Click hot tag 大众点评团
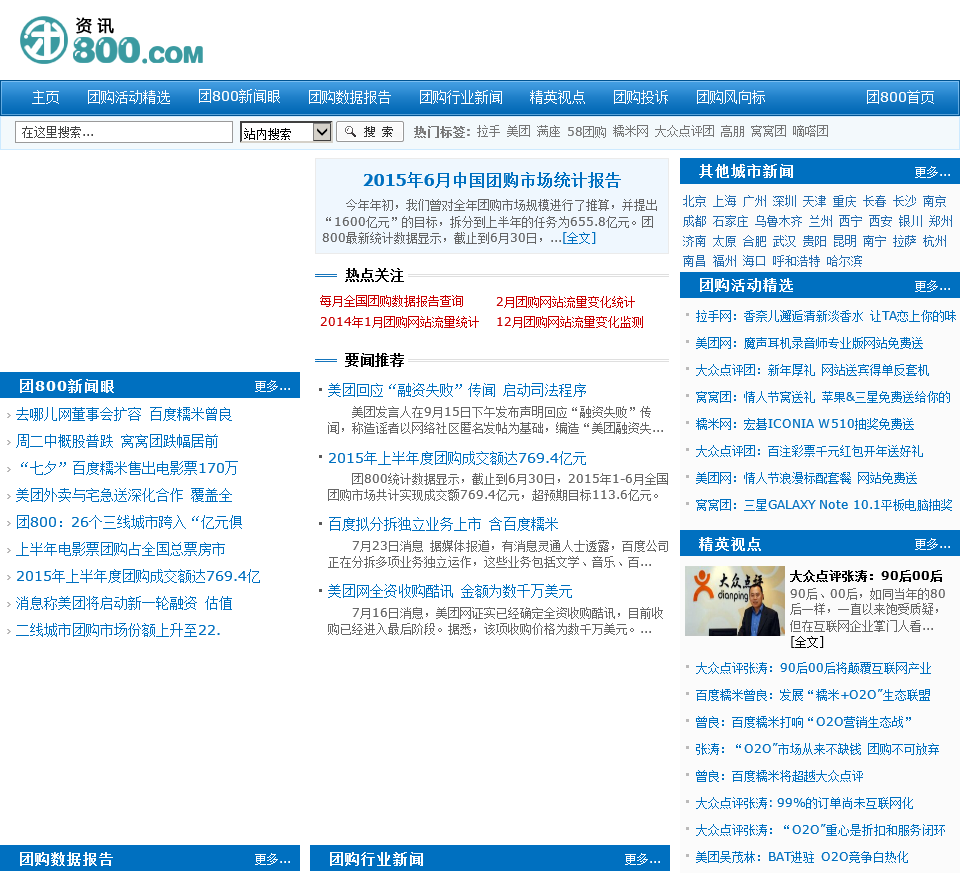Viewport: 960px width, 873px height. (684, 132)
